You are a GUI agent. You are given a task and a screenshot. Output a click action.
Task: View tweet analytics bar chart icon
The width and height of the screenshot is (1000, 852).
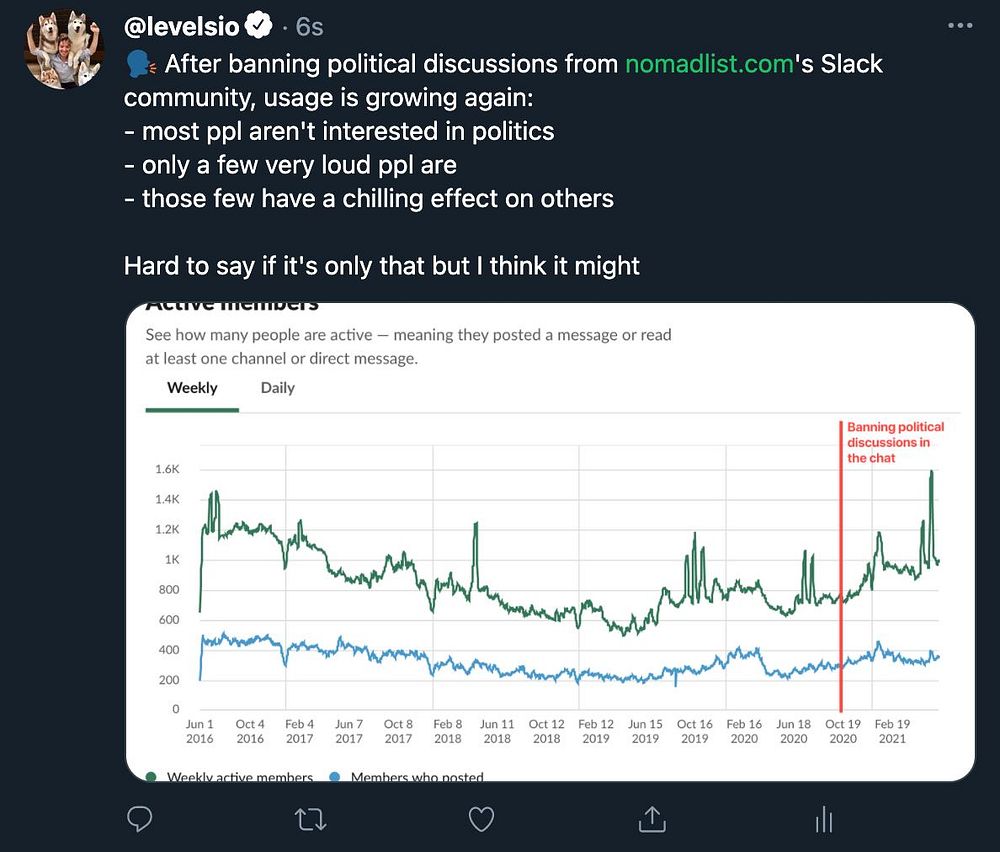pos(823,820)
